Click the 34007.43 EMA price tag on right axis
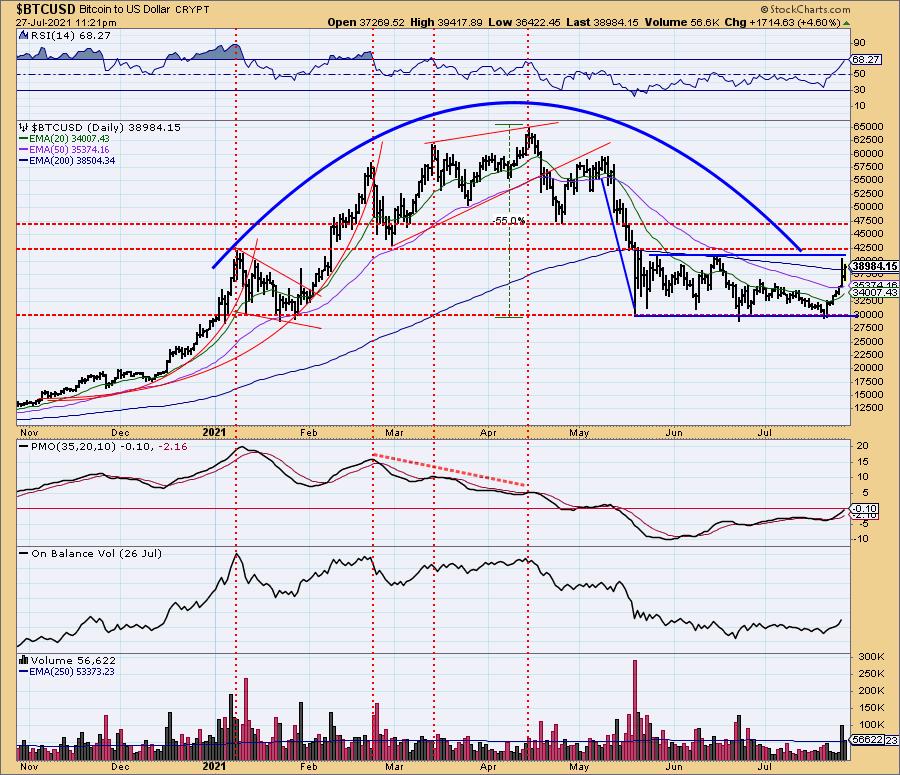Viewport: 900px width, 775px height. (874, 293)
